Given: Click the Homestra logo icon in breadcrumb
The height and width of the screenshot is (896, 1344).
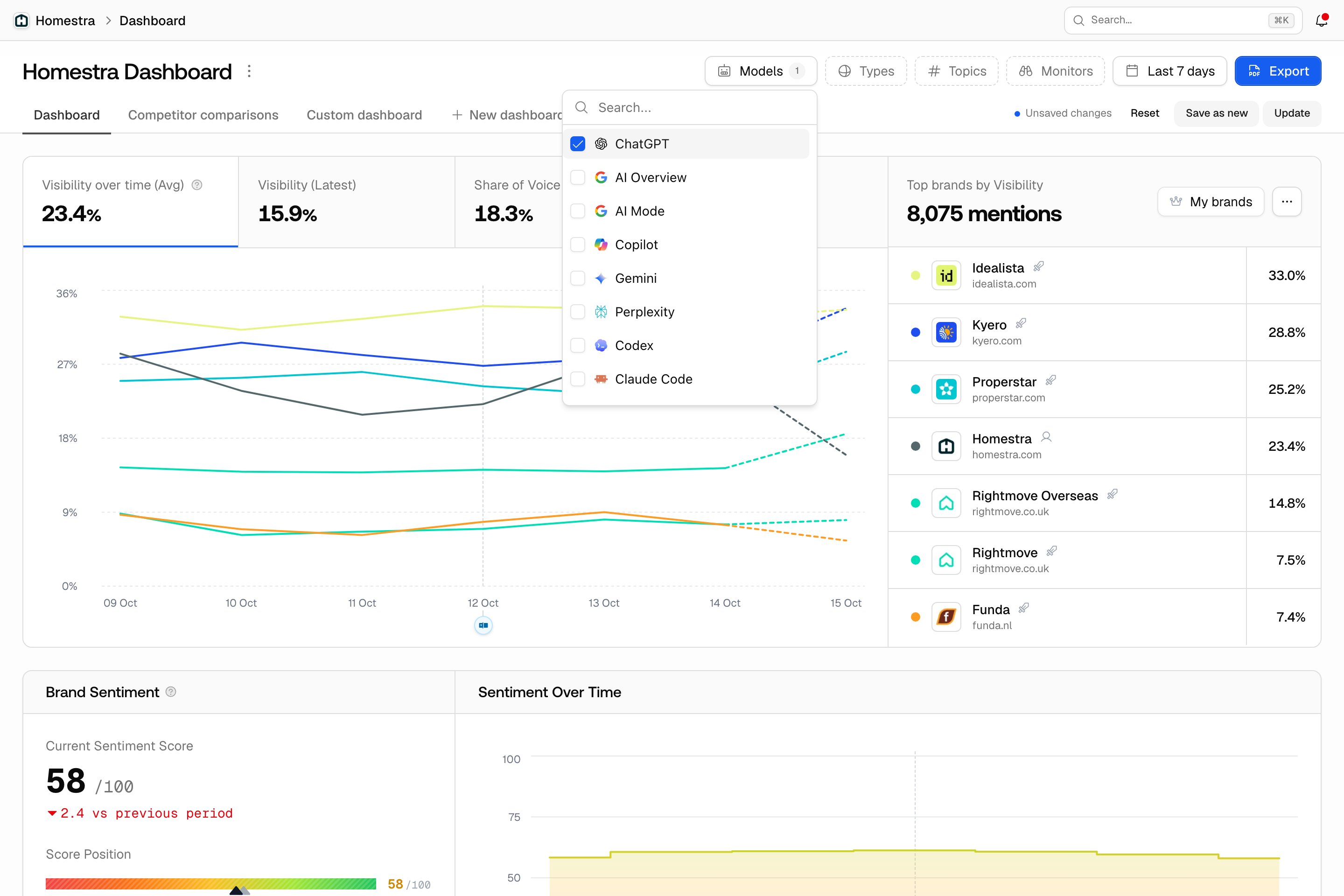Looking at the screenshot, I should (x=21, y=21).
